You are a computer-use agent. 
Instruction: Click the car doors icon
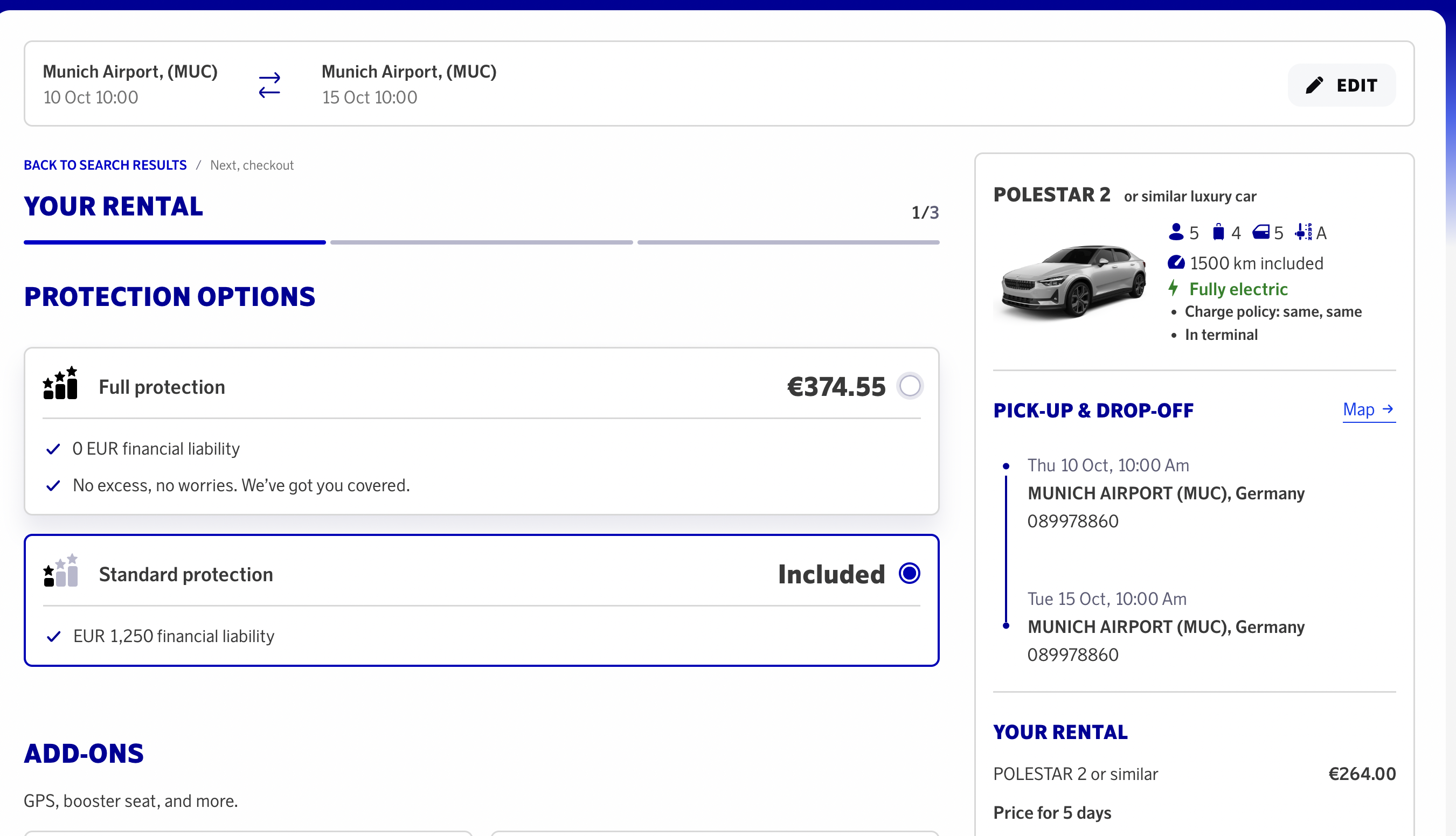click(1261, 232)
